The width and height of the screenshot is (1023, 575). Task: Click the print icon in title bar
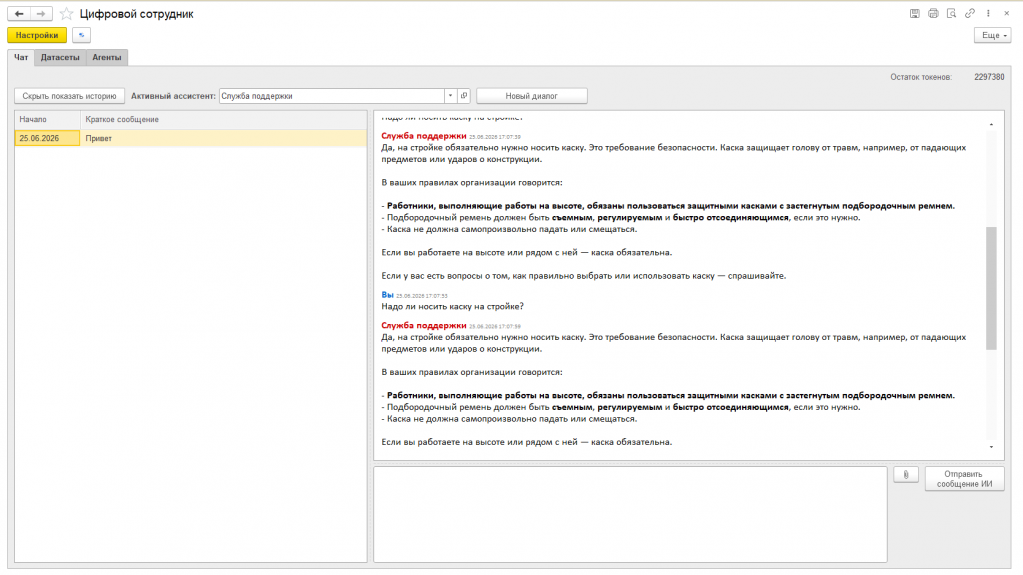(933, 13)
